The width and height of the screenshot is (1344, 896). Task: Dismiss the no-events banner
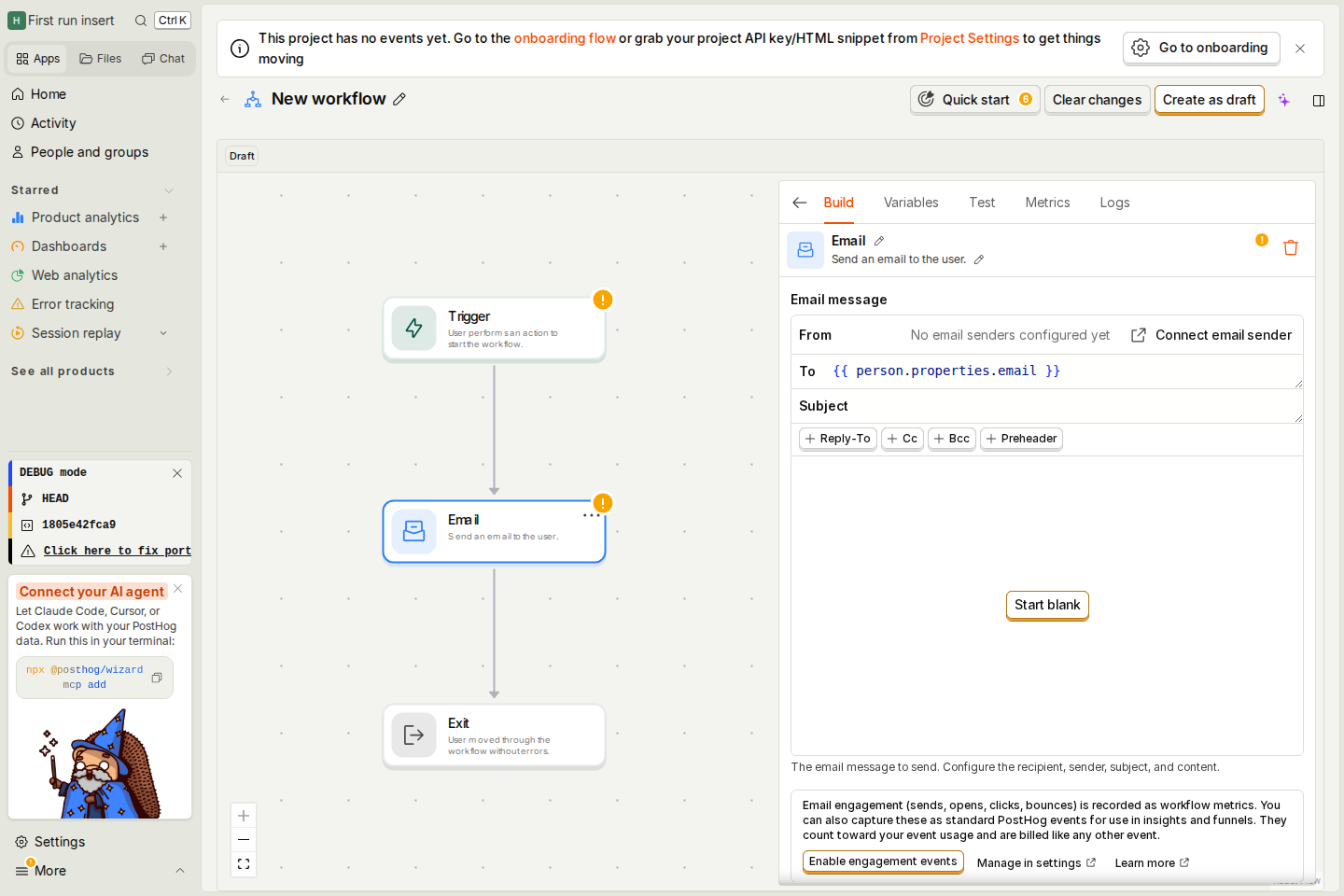[x=1300, y=49]
